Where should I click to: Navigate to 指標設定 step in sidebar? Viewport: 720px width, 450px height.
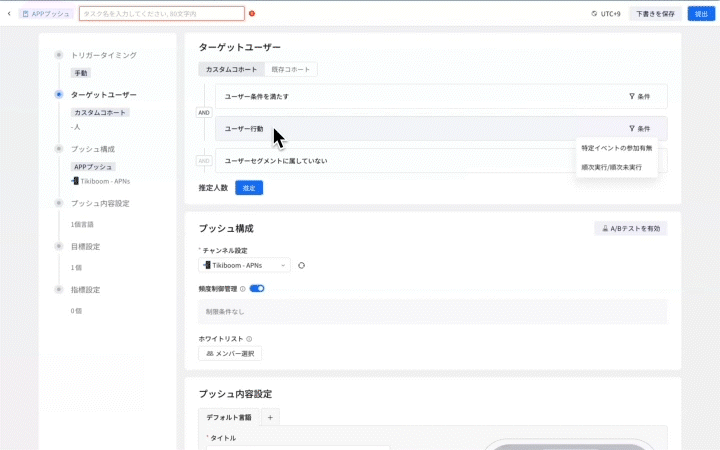coord(85,290)
